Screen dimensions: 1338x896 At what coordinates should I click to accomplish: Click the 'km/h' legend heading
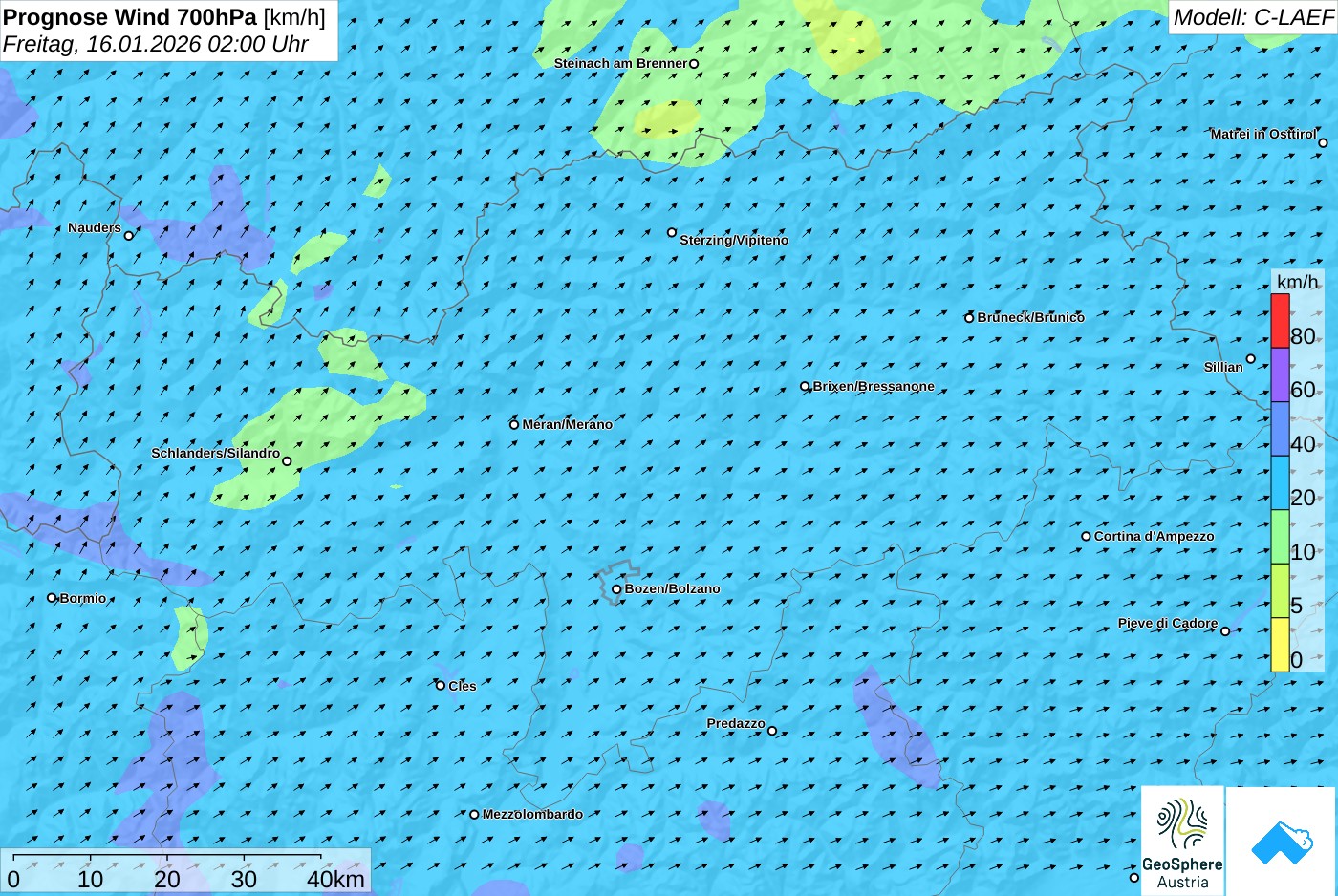pos(1298,282)
